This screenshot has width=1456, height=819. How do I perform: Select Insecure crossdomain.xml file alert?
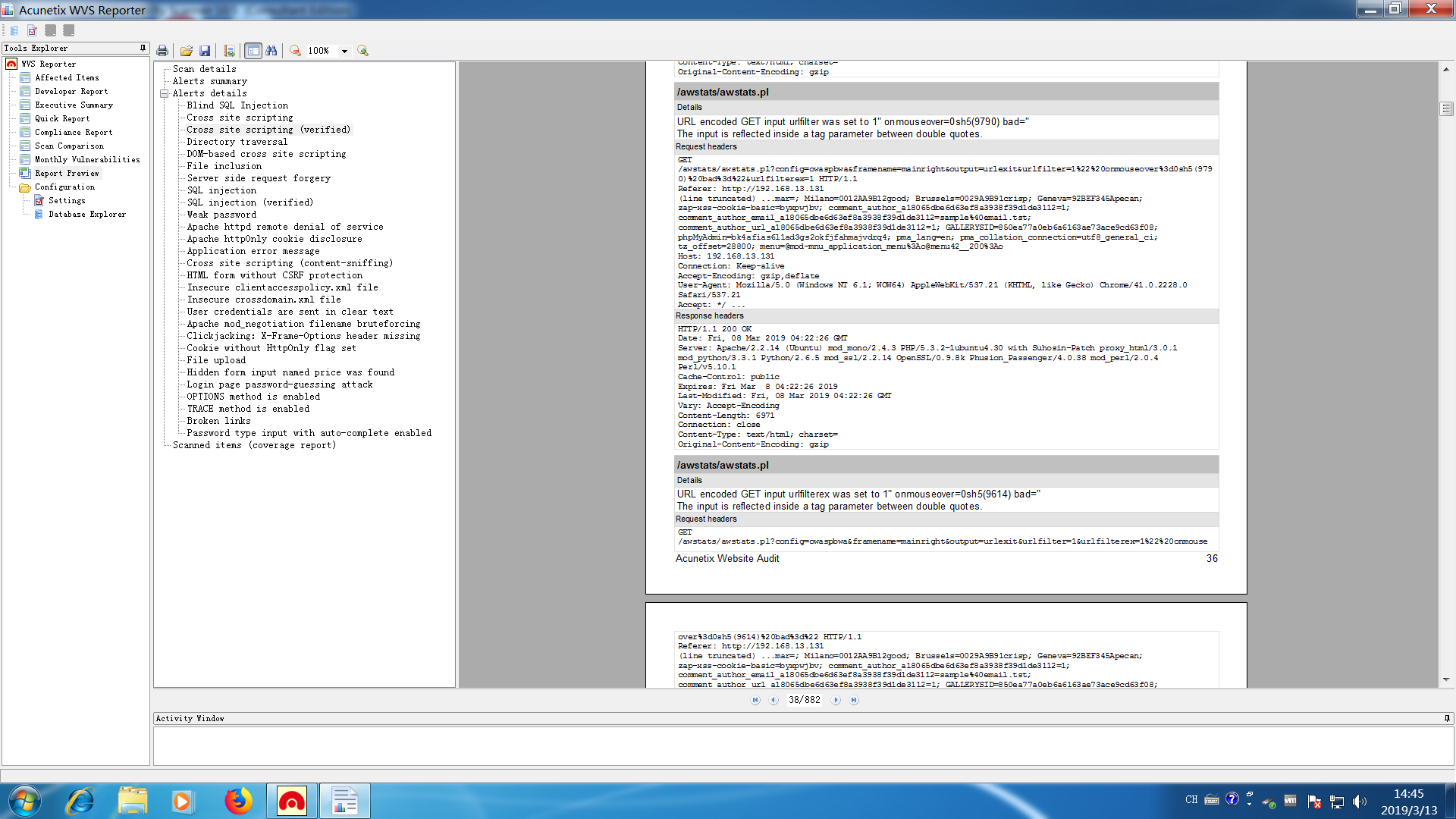[264, 300]
